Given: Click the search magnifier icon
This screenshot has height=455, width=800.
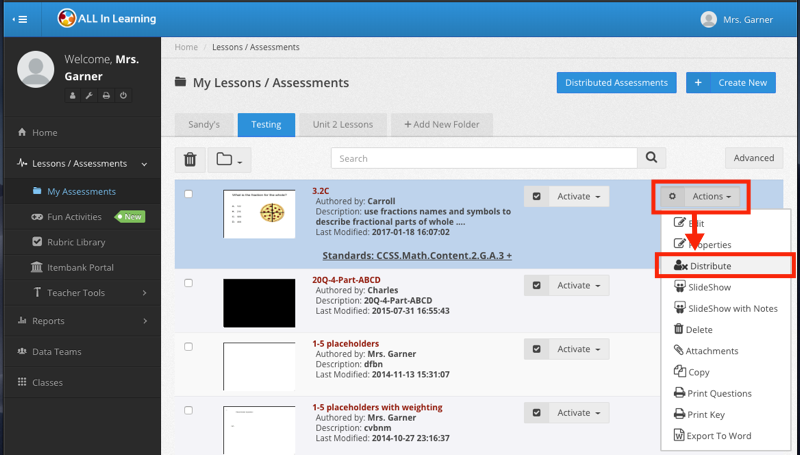Looking at the screenshot, I should pos(652,158).
